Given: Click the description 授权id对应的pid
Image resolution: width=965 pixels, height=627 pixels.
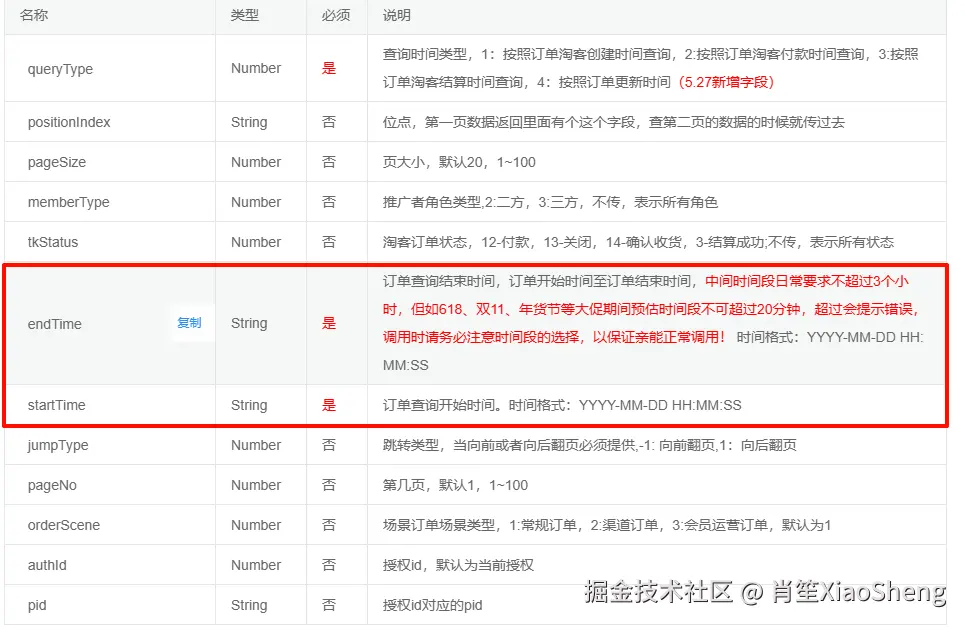Looking at the screenshot, I should (x=433, y=605).
